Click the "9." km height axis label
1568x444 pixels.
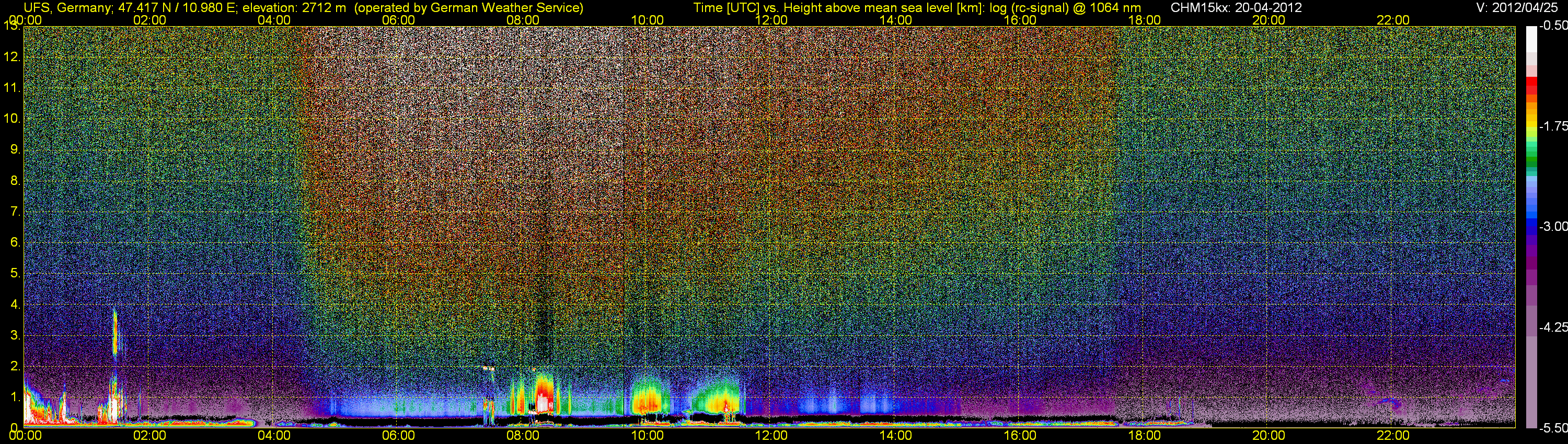(15, 149)
